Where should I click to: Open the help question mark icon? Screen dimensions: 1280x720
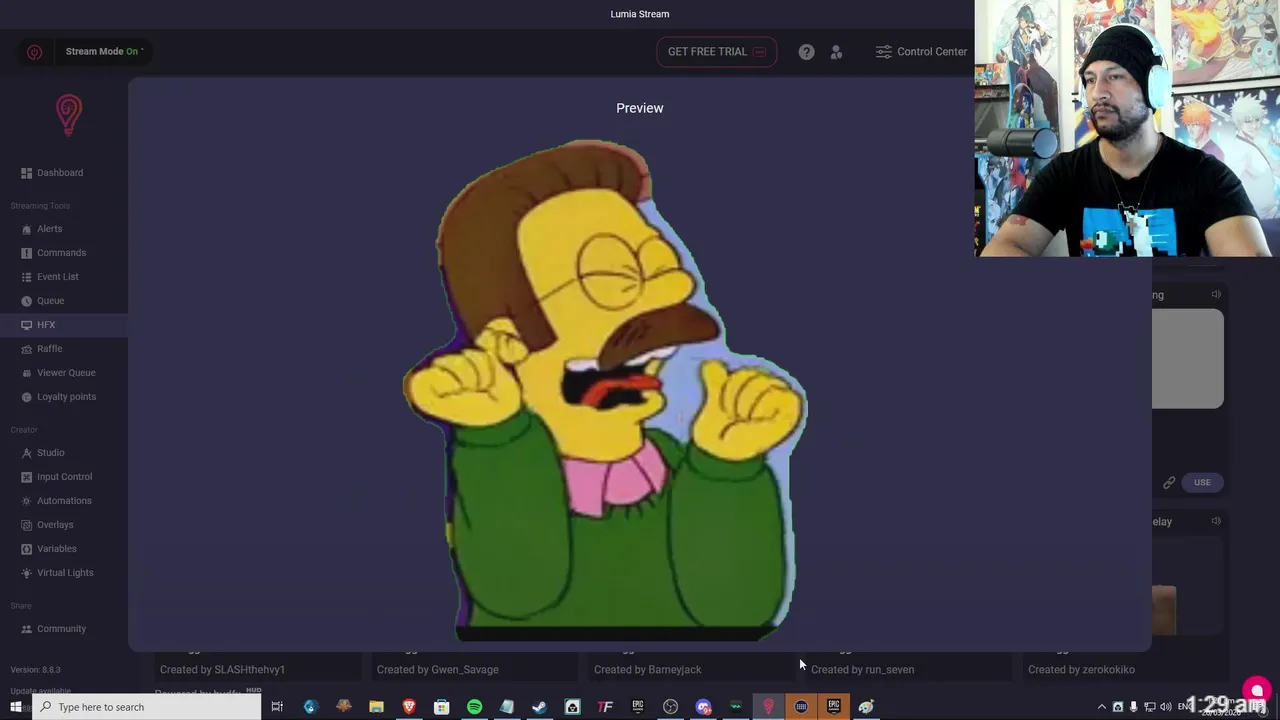point(806,52)
